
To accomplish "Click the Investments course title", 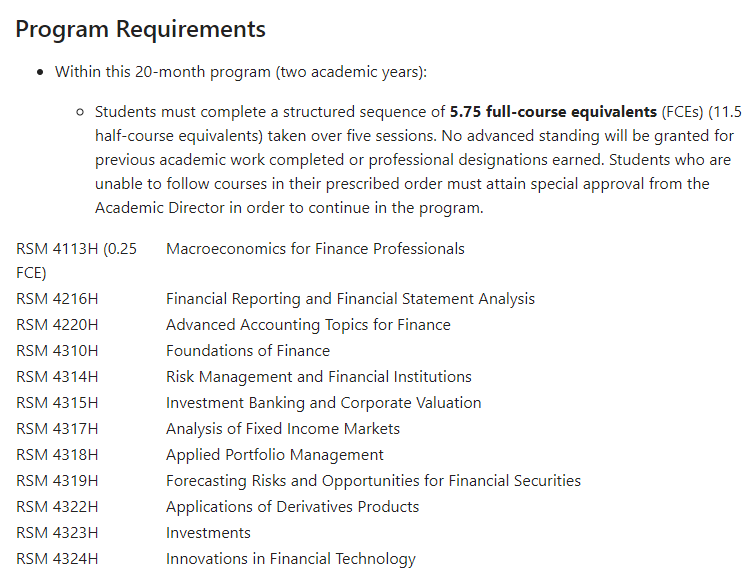I will point(208,533).
